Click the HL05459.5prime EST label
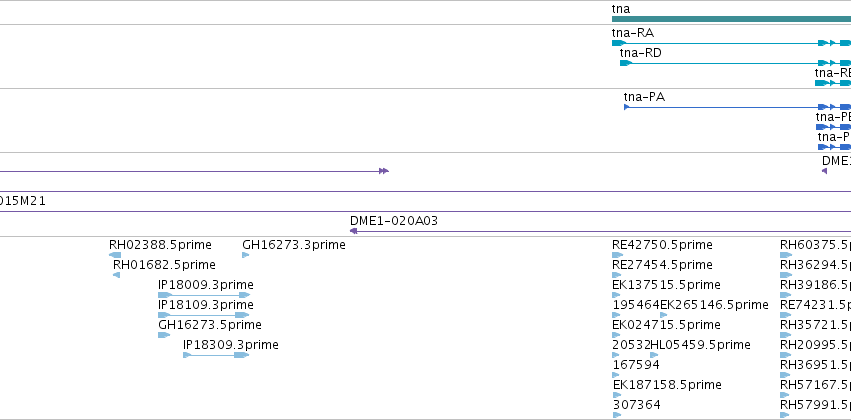 pos(700,345)
